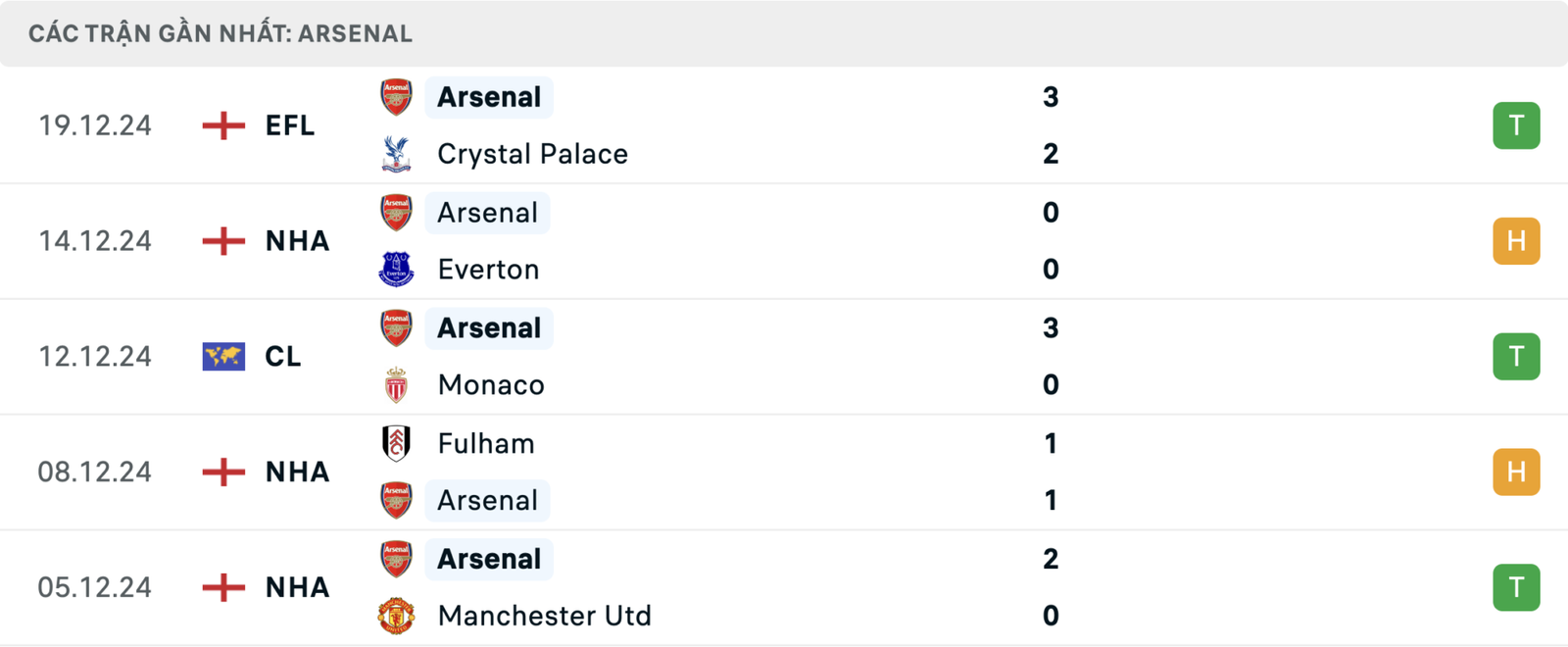
Task: Click the Fulham club crest
Action: pyautogui.click(x=396, y=443)
